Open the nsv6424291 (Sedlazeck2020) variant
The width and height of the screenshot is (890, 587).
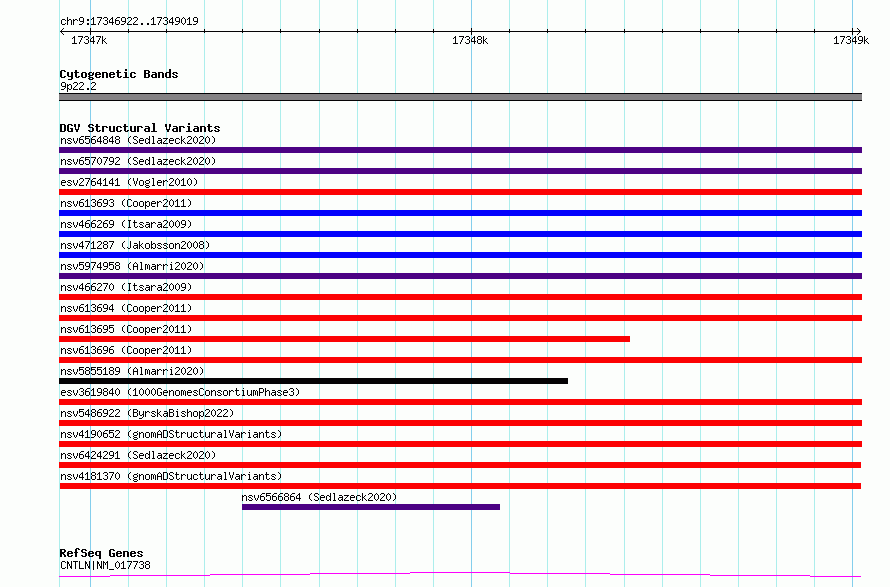tap(460, 465)
